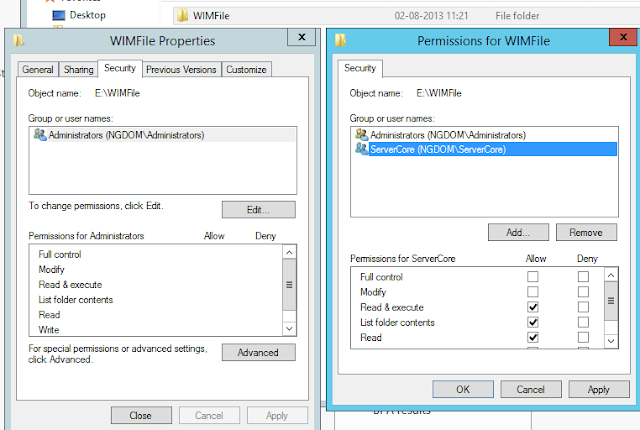Click date 02-08-2013 11:21 cell
The image size is (640, 430).
click(x=431, y=16)
